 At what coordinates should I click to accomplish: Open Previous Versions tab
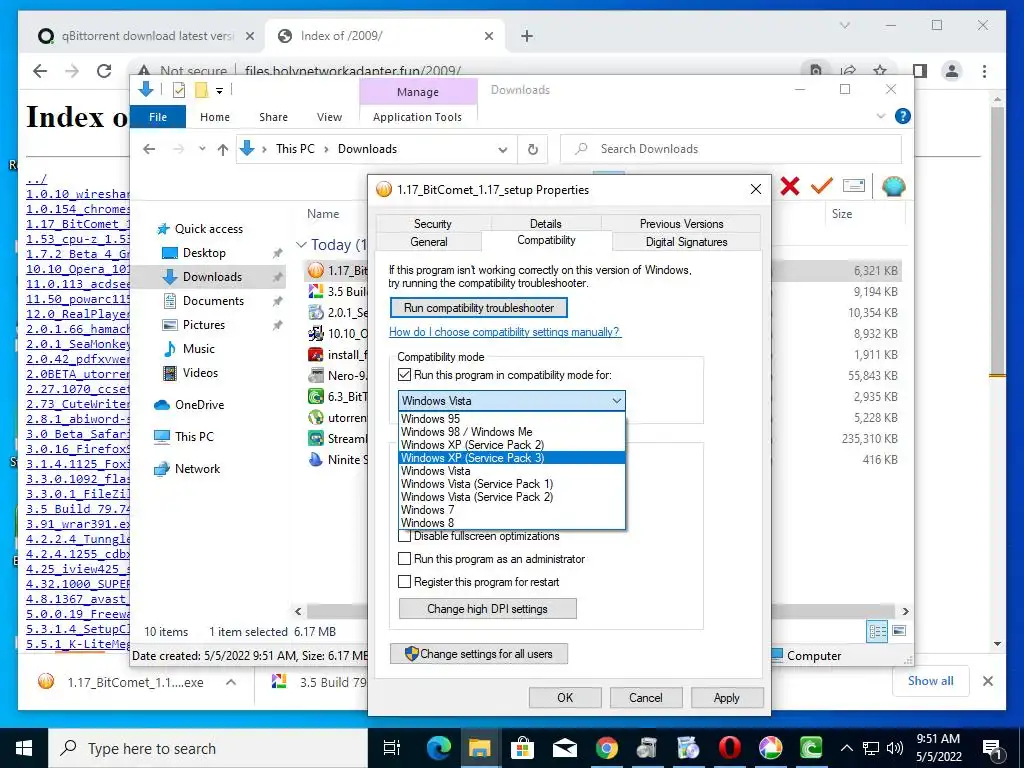pyautogui.click(x=681, y=224)
